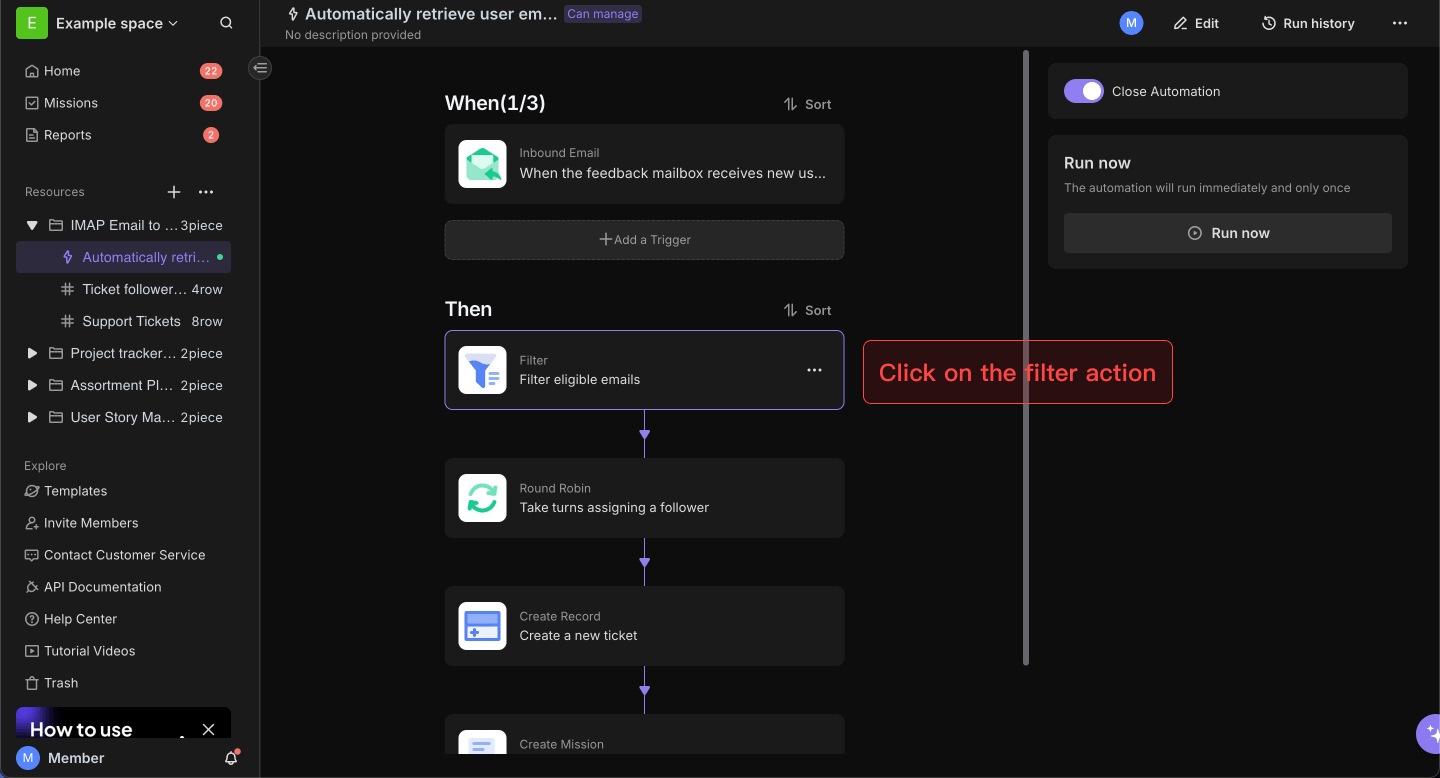Screen dimensions: 1440x778
Task: Click the Run now button
Action: pos(1227,233)
